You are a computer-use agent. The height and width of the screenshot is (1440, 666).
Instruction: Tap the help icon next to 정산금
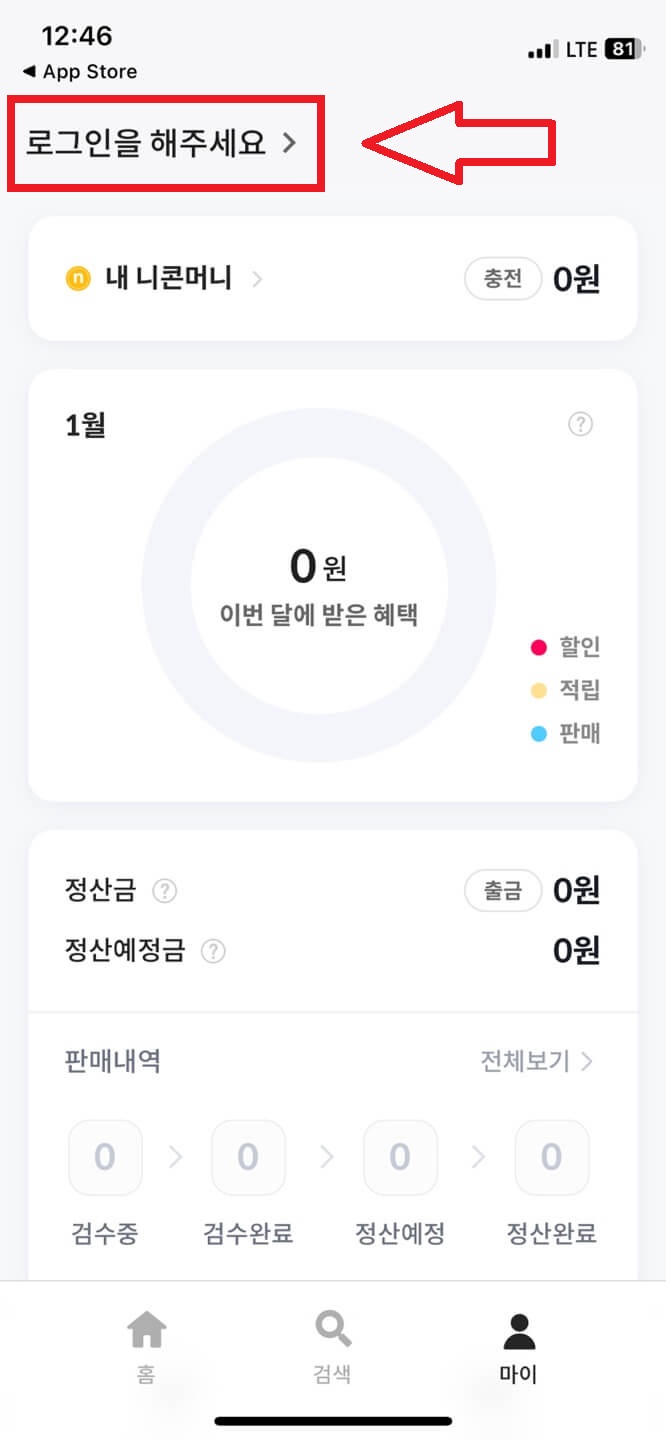pyautogui.click(x=166, y=891)
